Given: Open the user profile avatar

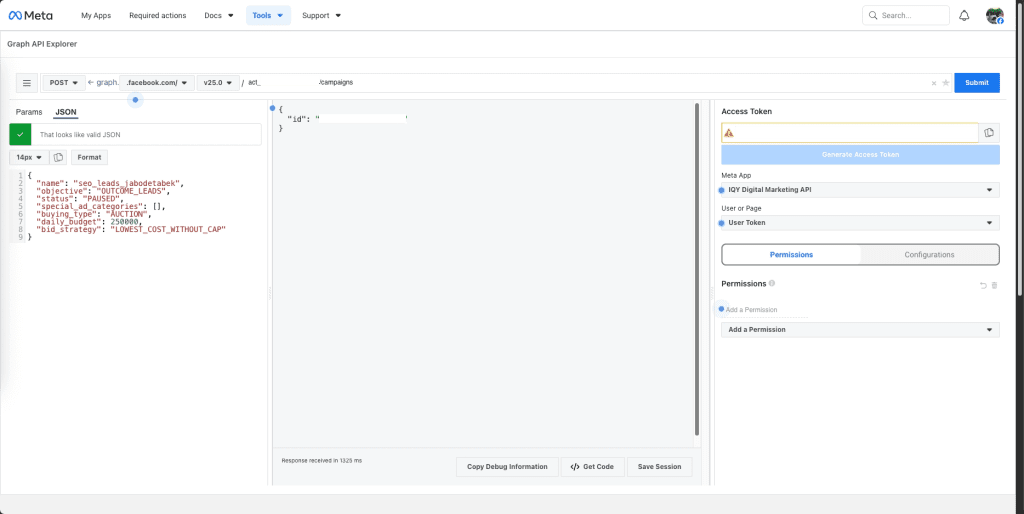Looking at the screenshot, I should (994, 16).
